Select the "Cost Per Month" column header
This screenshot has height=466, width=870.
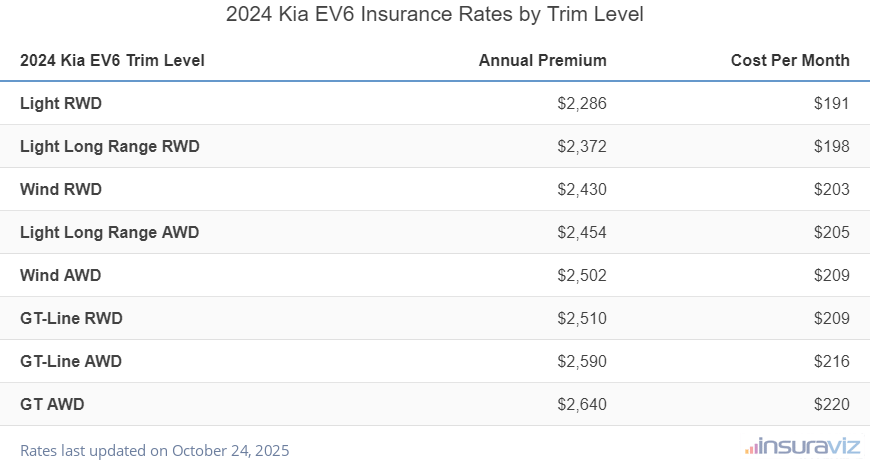(790, 60)
